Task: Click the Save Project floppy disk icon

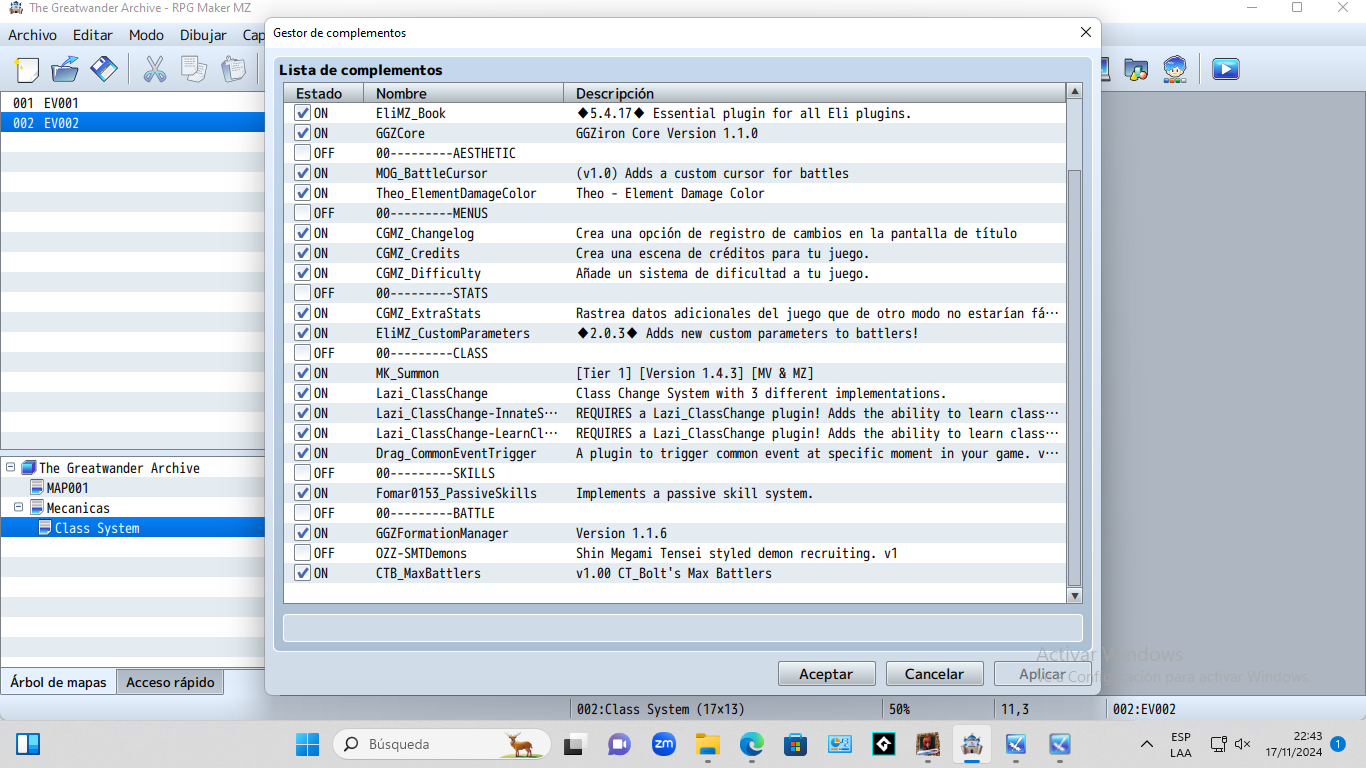Action: pos(104,69)
